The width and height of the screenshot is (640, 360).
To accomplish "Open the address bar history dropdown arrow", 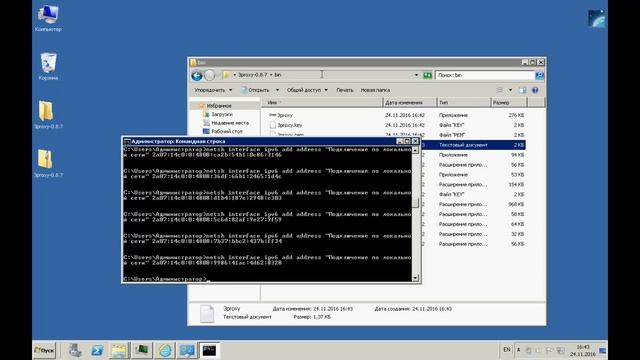I will click(x=416, y=75).
